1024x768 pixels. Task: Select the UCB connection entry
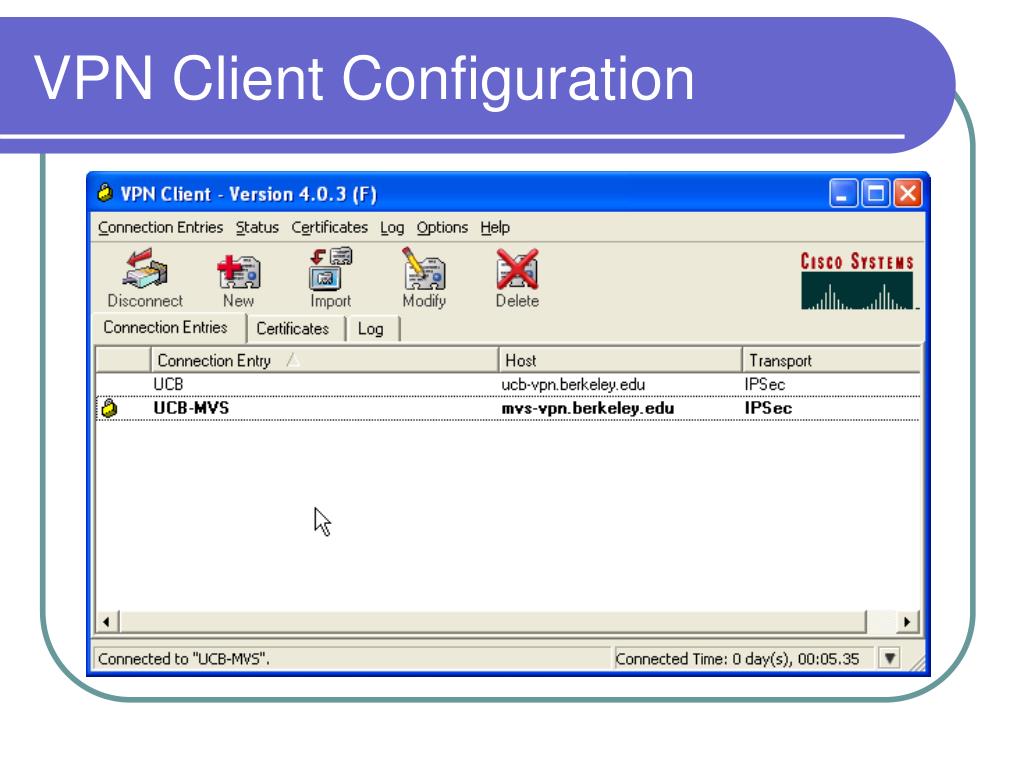coord(508,385)
